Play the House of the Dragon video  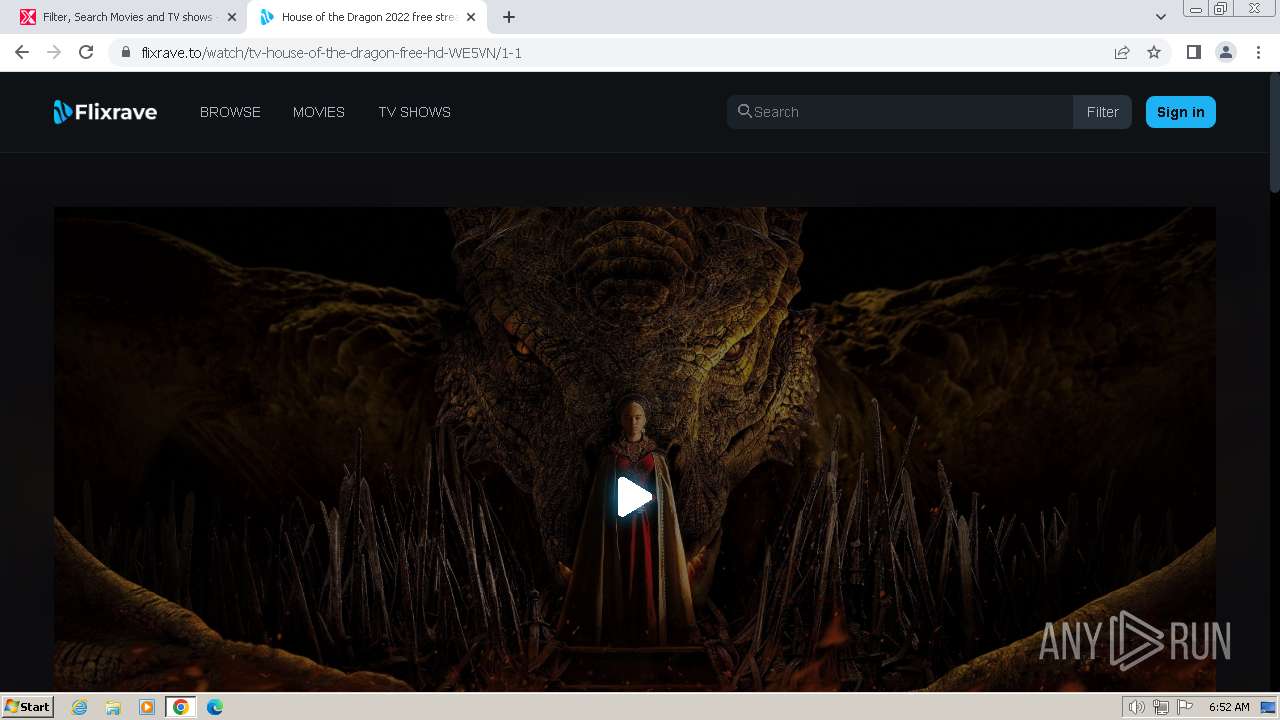coord(634,497)
